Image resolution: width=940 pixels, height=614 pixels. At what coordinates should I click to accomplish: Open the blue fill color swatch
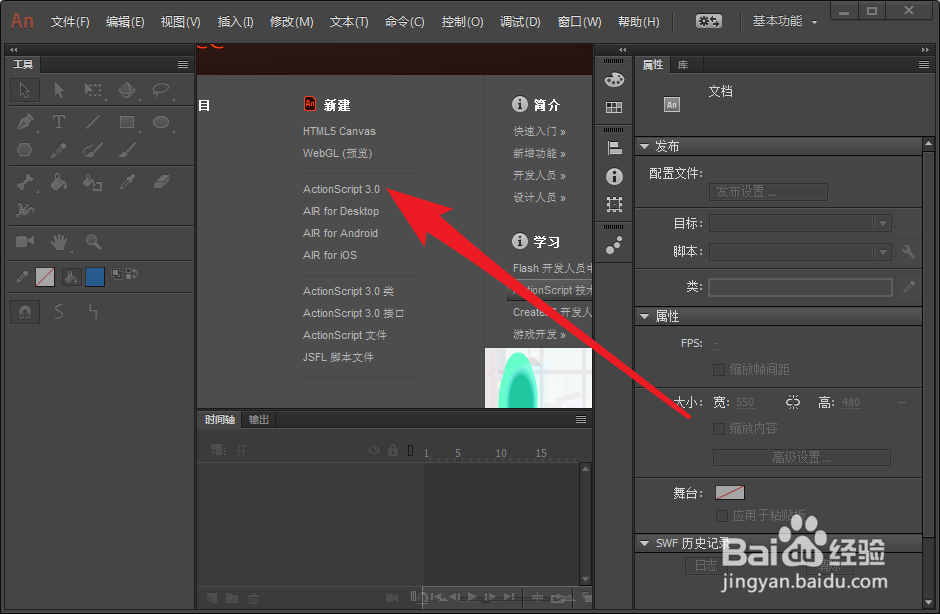pyautogui.click(x=95, y=277)
